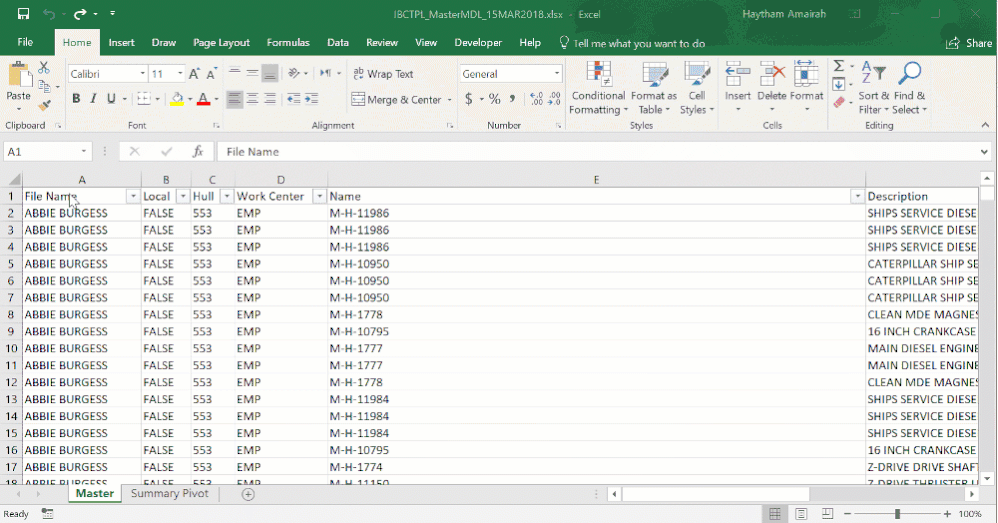Switch to Insert ribbon tab
Viewport: 998px width, 523px height.
[x=121, y=43]
